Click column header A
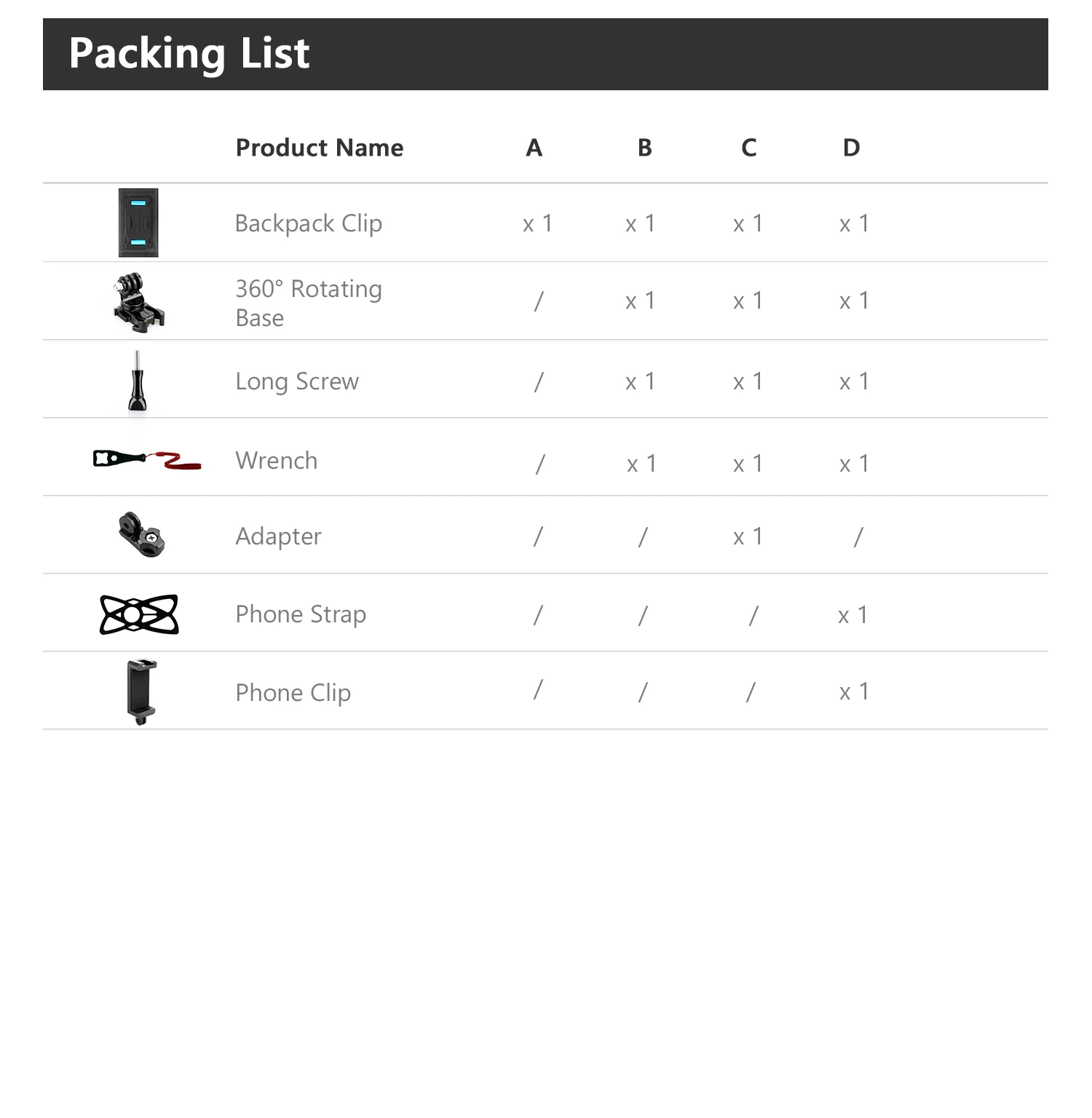This screenshot has width=1092, height=1118. [534, 148]
